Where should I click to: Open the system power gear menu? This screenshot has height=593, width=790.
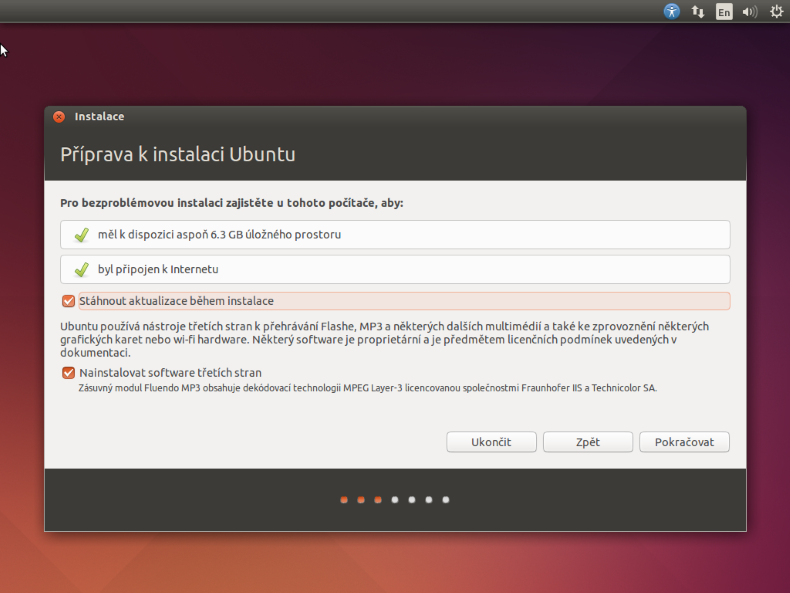click(x=776, y=11)
